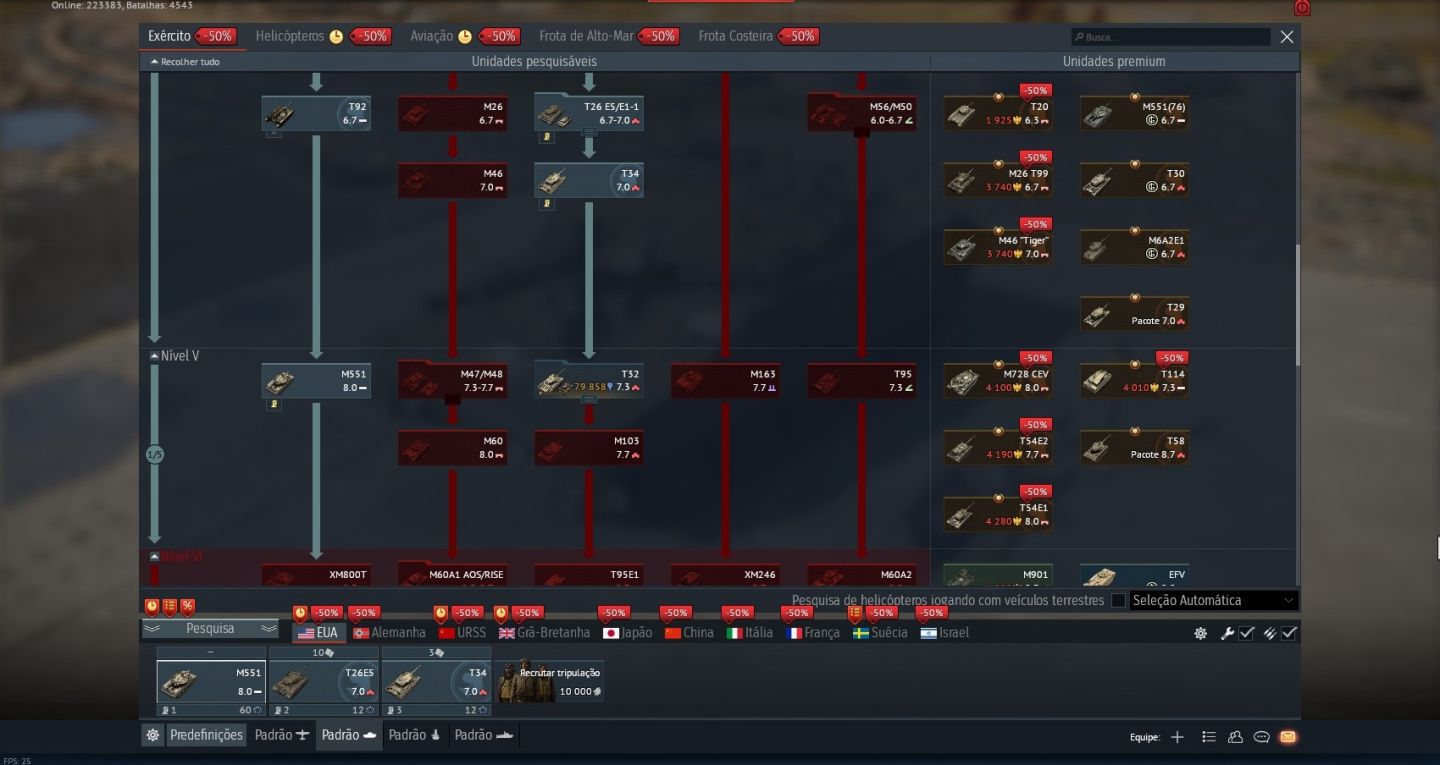Click the Busca search field
Viewport: 1440px width, 765px height.
pyautogui.click(x=1171, y=37)
